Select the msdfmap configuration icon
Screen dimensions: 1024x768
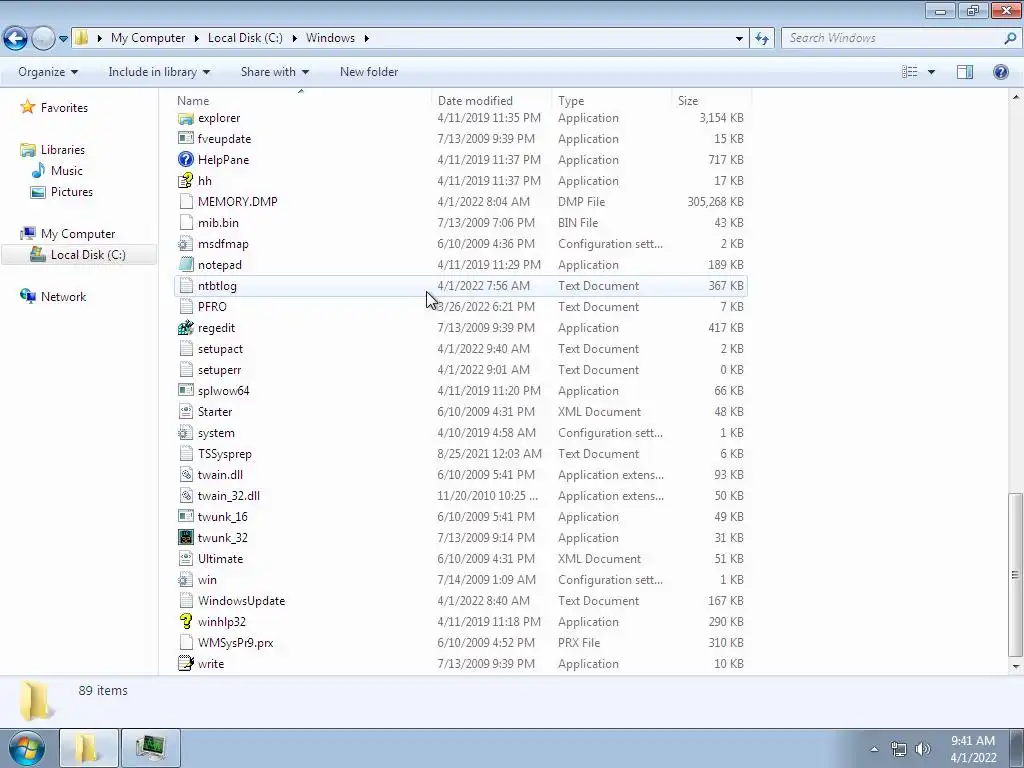tap(185, 244)
